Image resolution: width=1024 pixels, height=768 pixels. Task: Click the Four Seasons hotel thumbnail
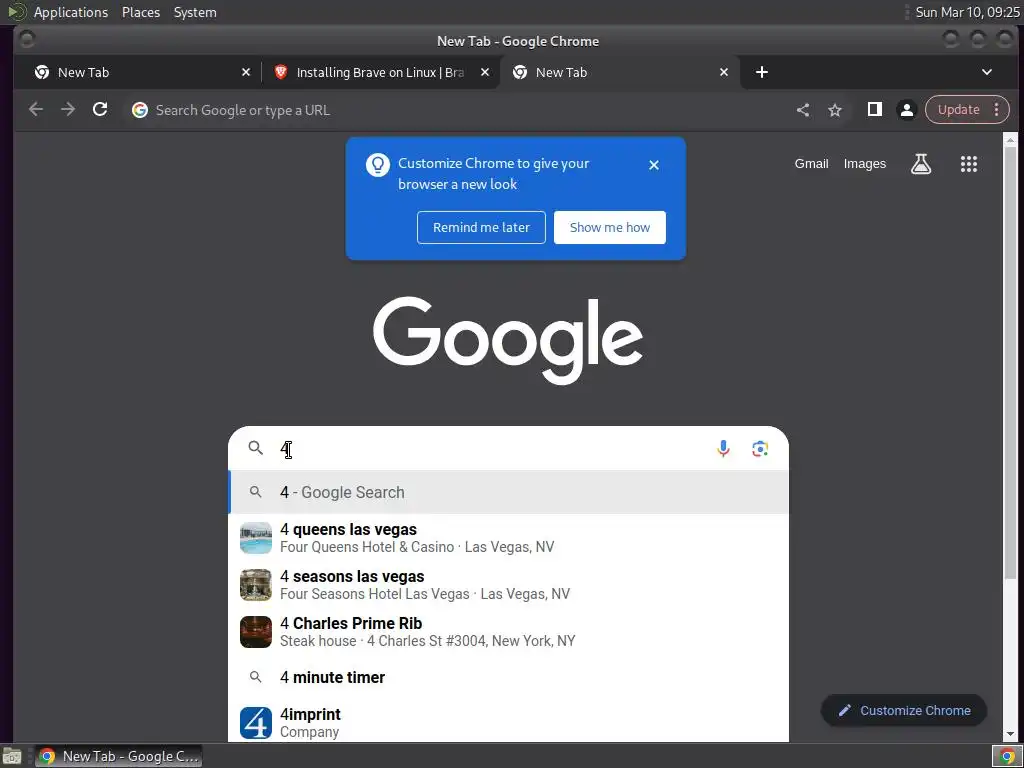point(255,585)
